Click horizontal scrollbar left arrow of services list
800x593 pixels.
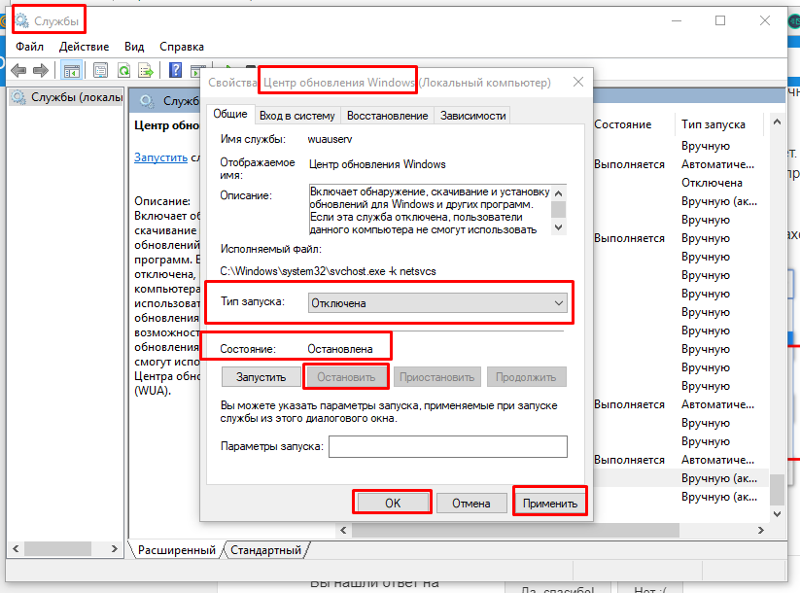click(x=343, y=530)
